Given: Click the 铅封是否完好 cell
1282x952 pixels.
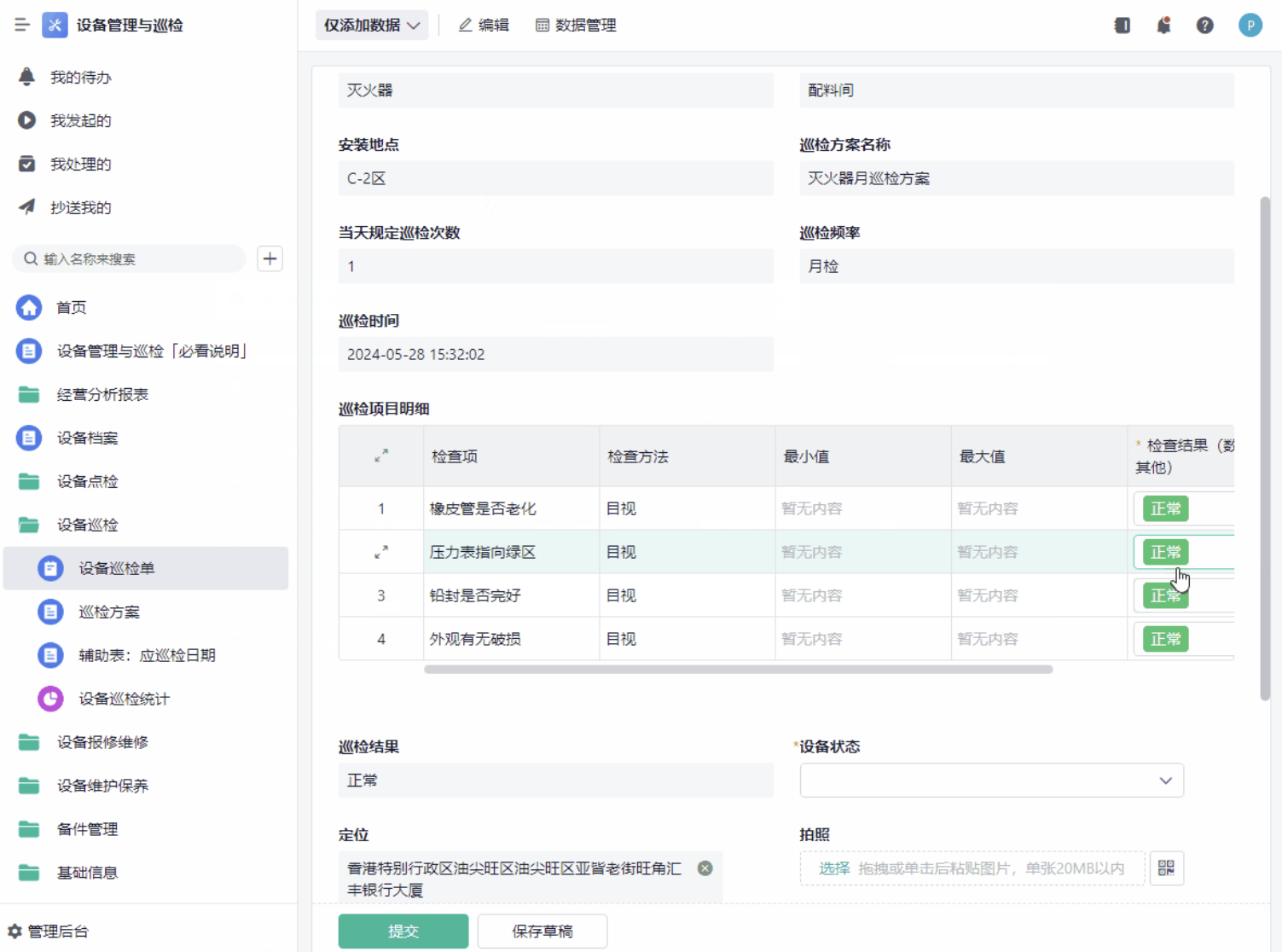Looking at the screenshot, I should pos(512,595).
